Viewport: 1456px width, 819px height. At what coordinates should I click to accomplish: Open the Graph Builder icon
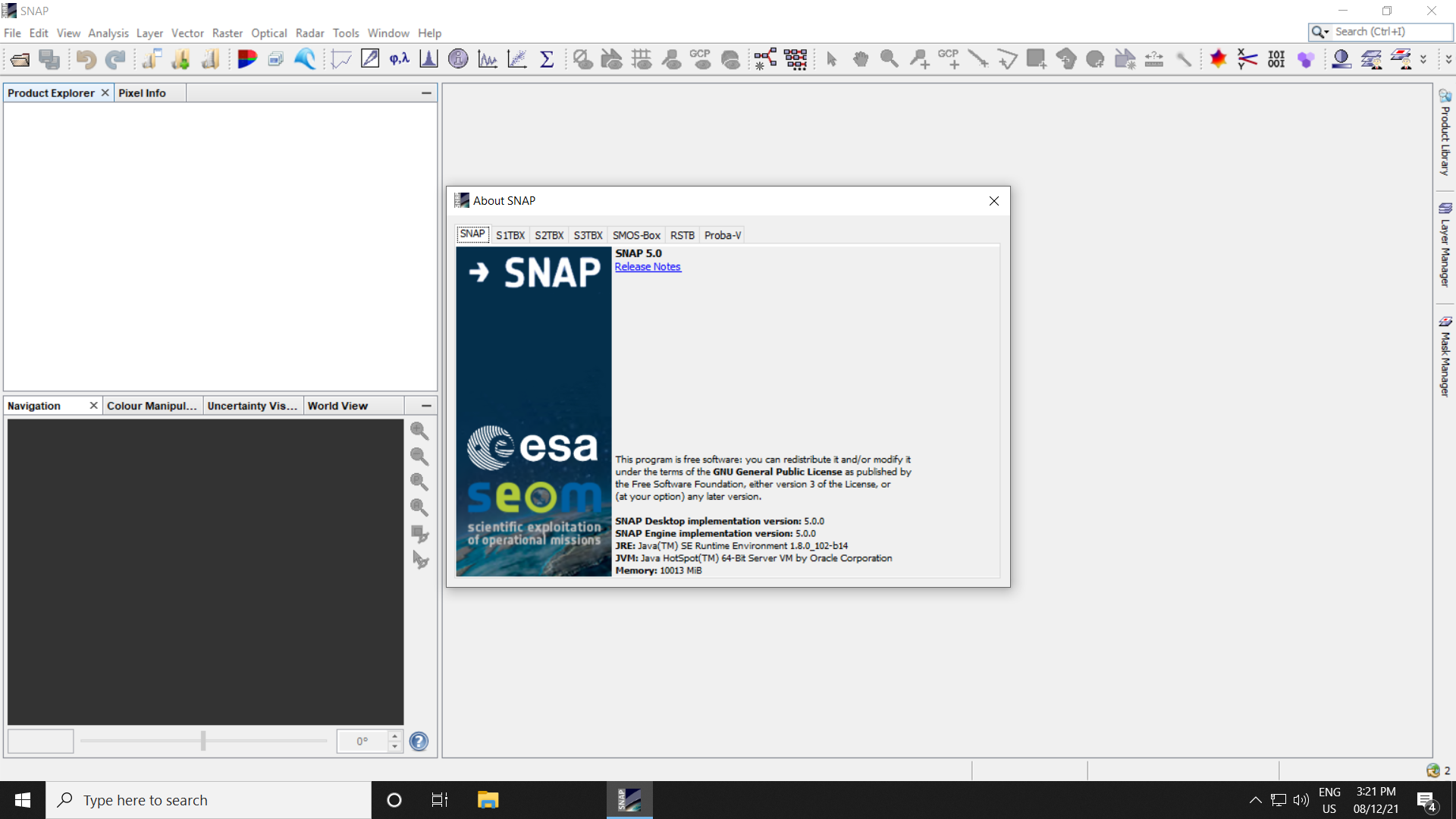(x=765, y=59)
